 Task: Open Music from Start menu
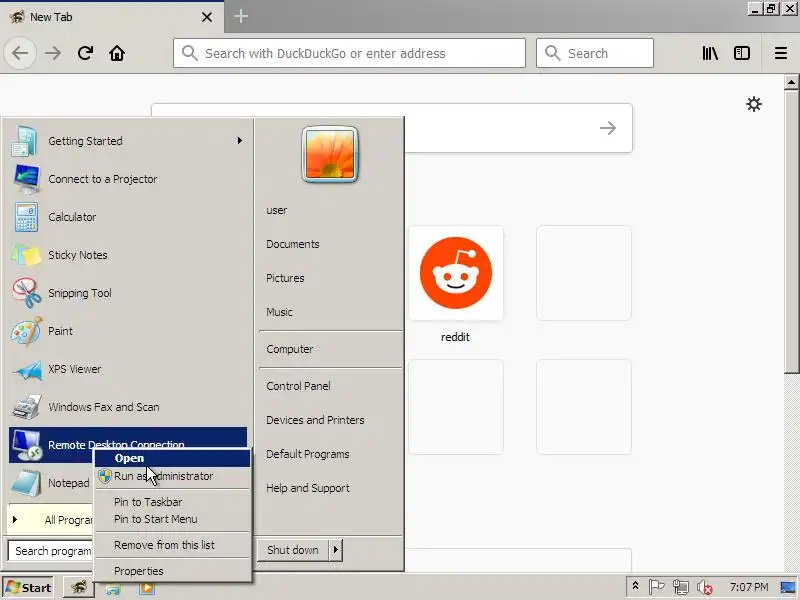coord(280,312)
